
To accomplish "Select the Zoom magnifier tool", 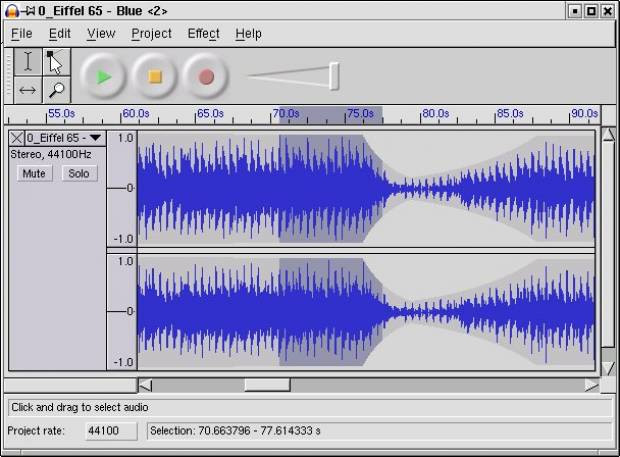I will click(56, 90).
